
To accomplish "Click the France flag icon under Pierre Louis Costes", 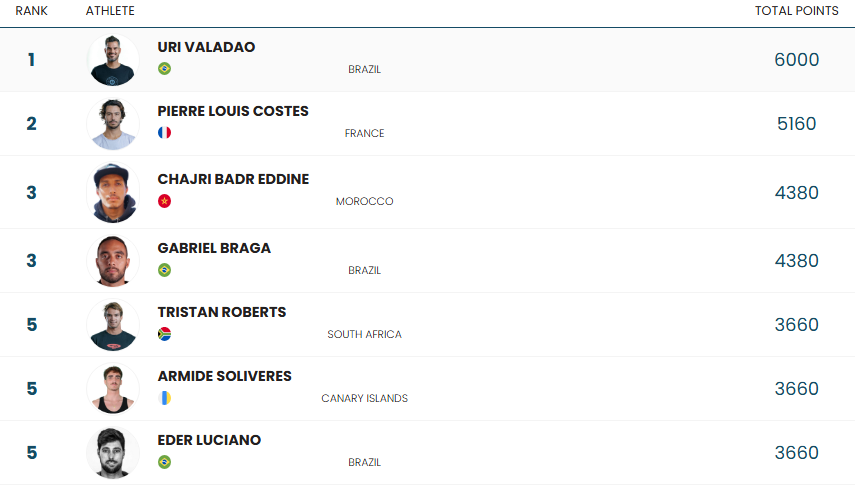I will pyautogui.click(x=164, y=133).
